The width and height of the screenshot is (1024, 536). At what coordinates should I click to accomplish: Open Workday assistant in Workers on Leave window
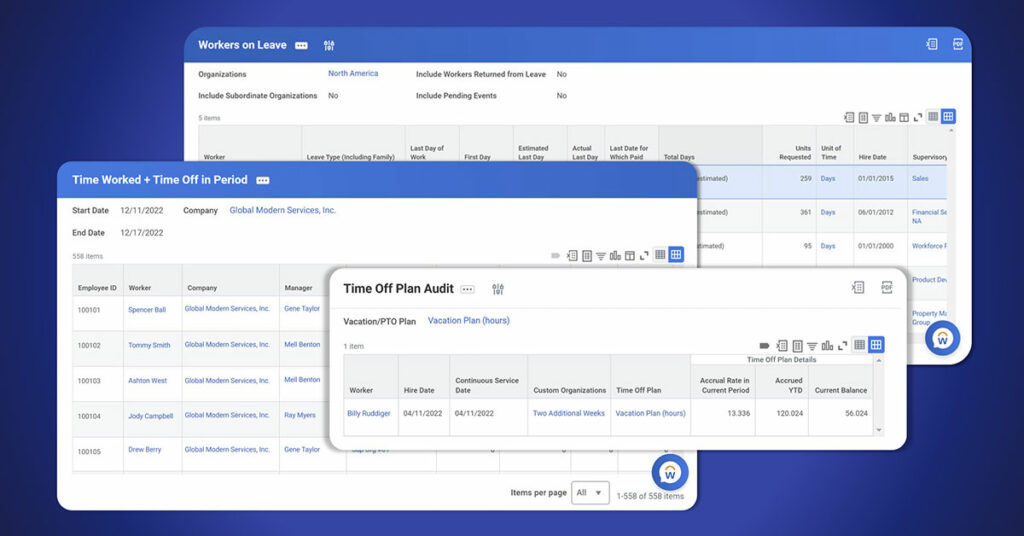click(x=942, y=338)
